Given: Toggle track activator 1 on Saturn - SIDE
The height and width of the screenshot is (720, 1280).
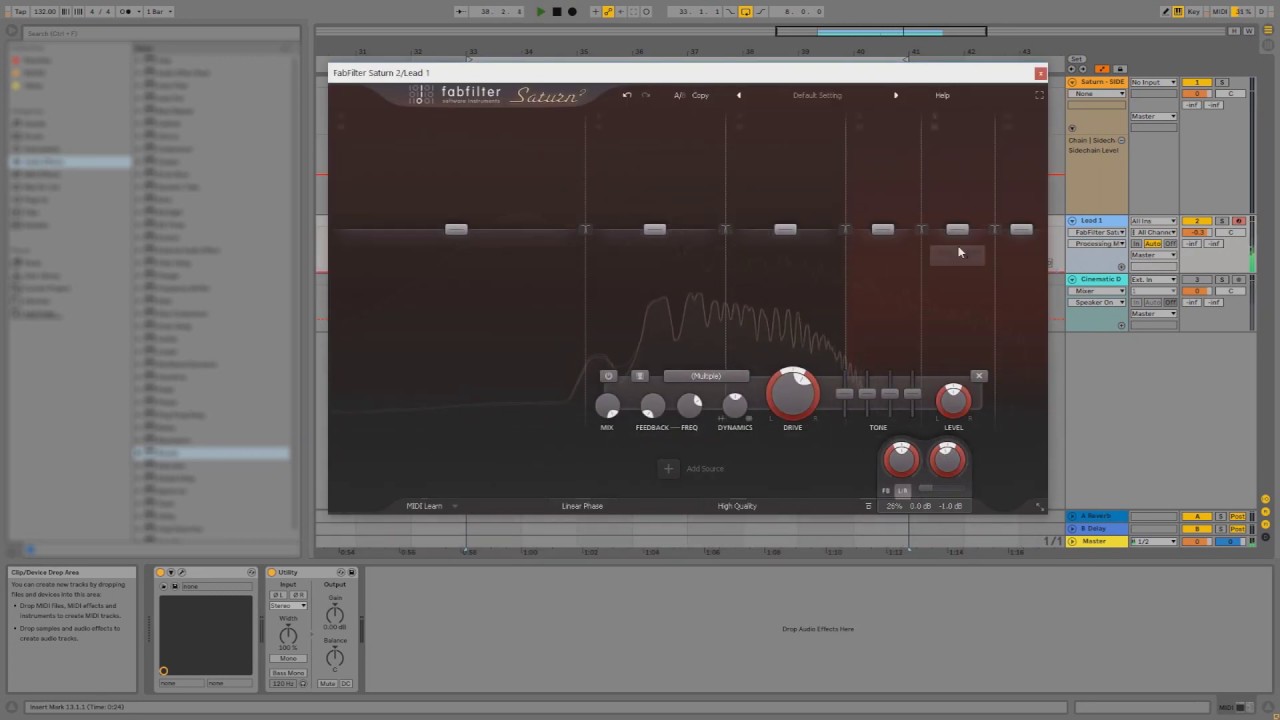Looking at the screenshot, I should click(x=1197, y=82).
